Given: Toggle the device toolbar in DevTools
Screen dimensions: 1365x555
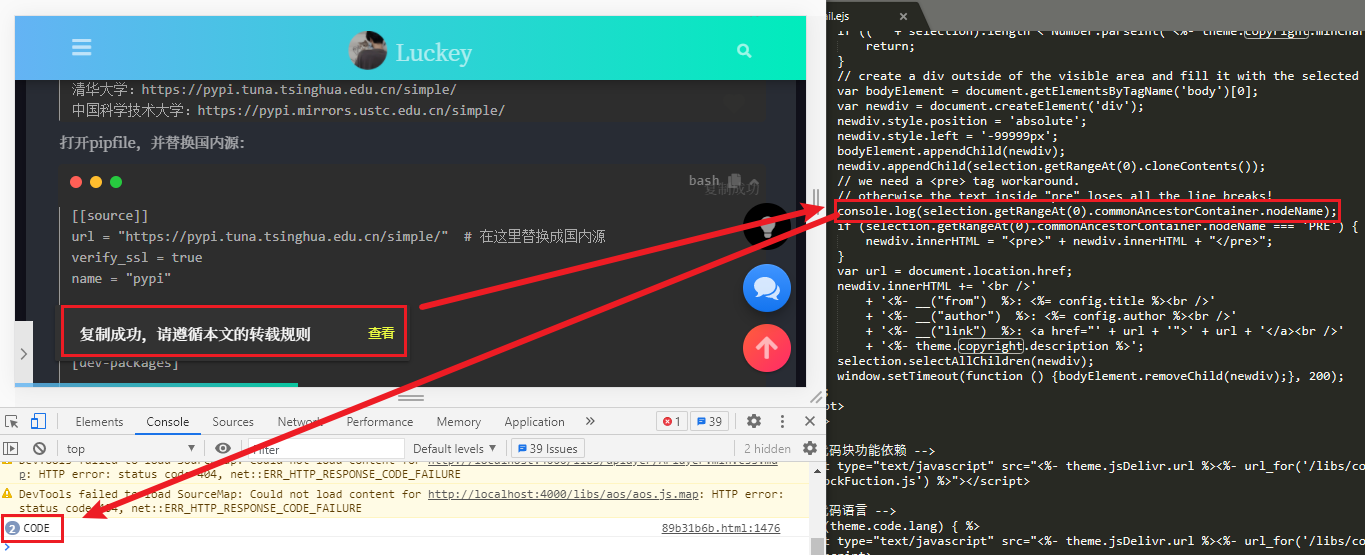Looking at the screenshot, I should pyautogui.click(x=38, y=421).
